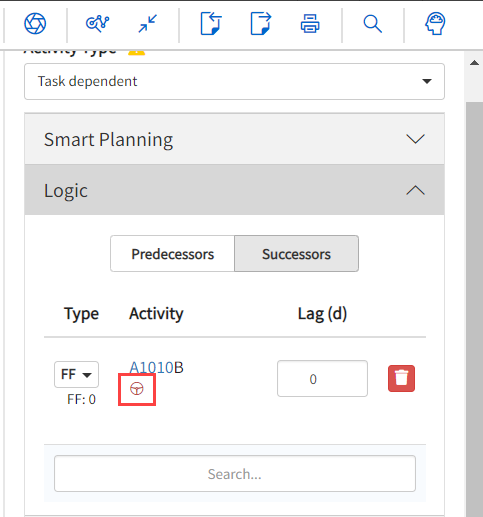Expand the Smart Planning section
This screenshot has width=483, height=517.
[x=234, y=139]
